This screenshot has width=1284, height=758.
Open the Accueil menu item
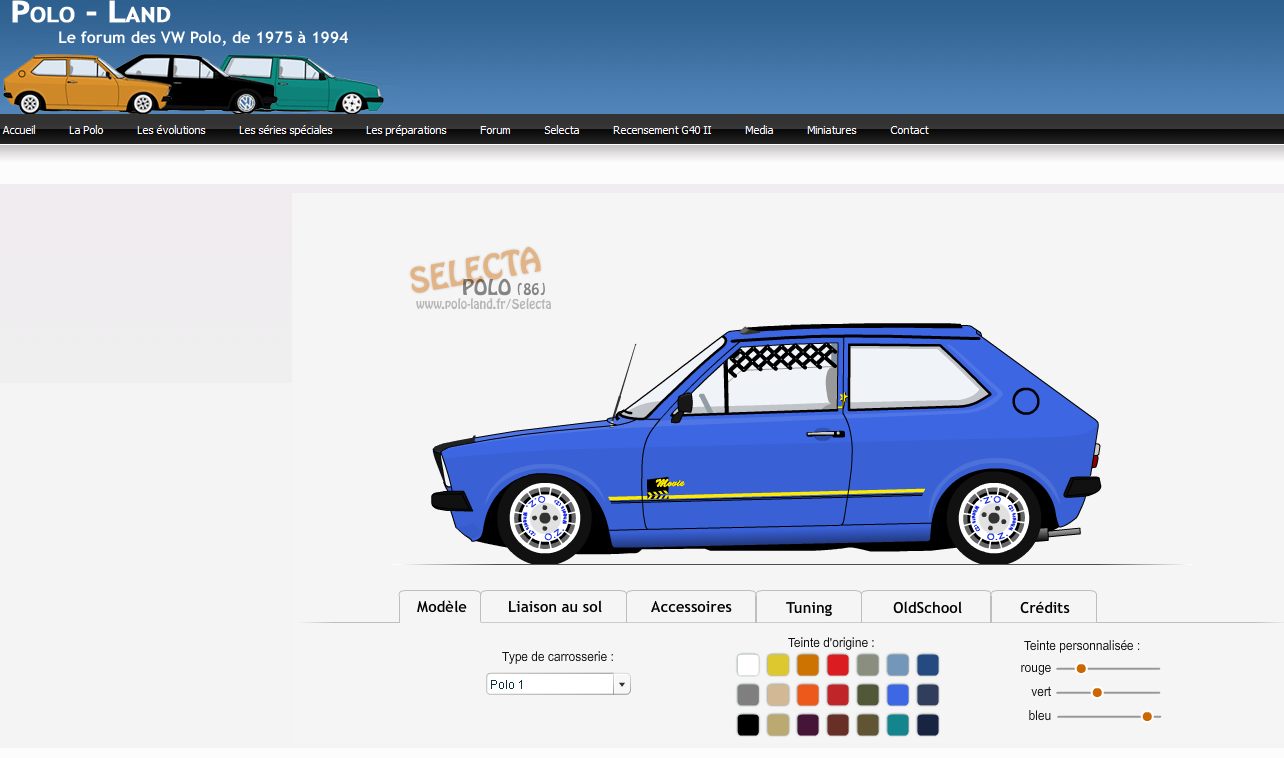coord(19,130)
